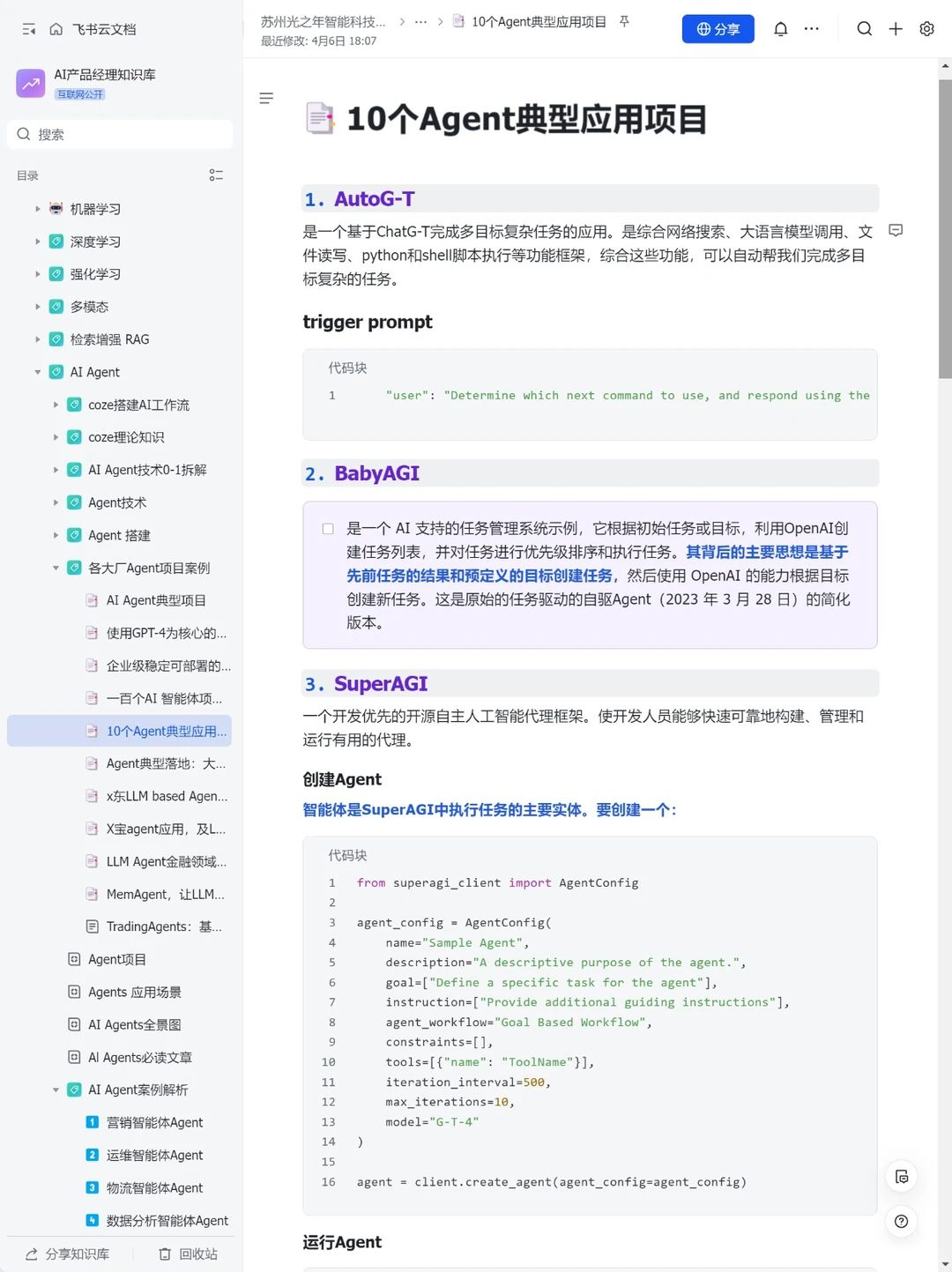
Task: Click 分享知识库 at sidebar bottom
Action: [x=67, y=1253]
